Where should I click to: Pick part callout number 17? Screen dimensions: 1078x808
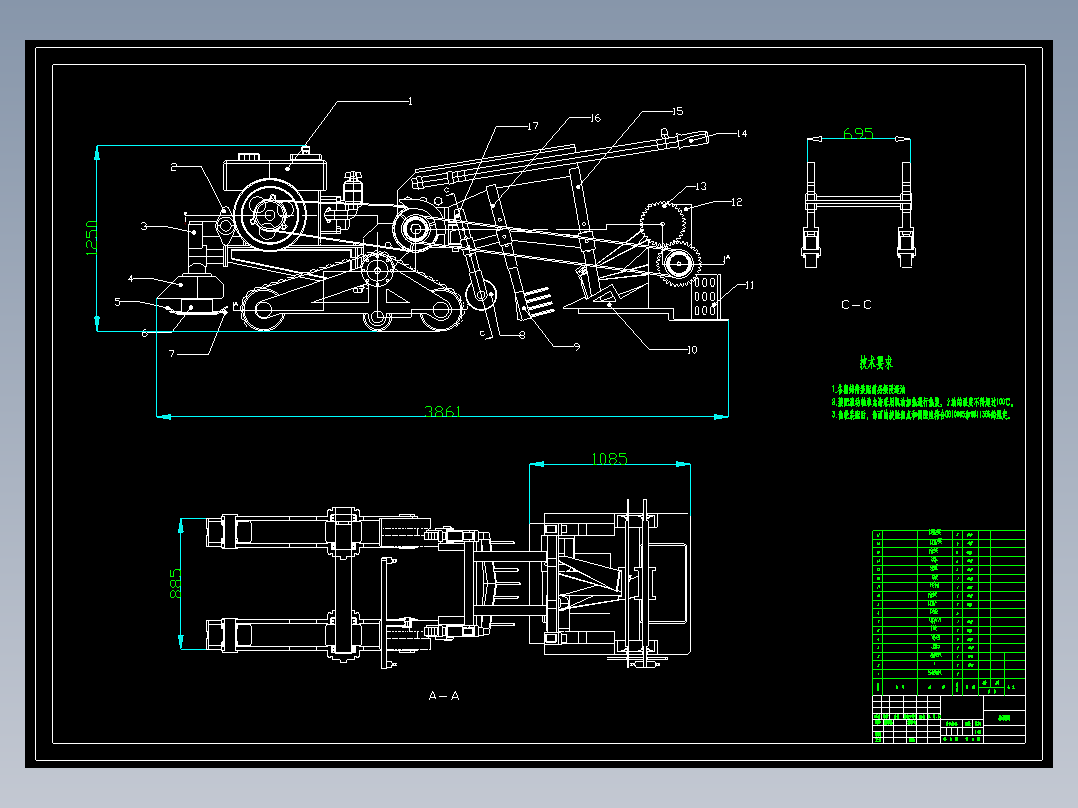click(x=533, y=126)
